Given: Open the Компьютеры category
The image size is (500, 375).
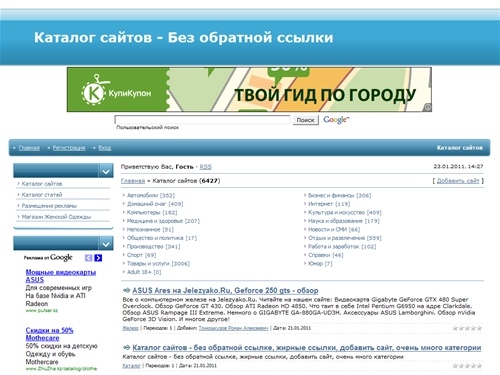Looking at the screenshot, I should 144,212.
